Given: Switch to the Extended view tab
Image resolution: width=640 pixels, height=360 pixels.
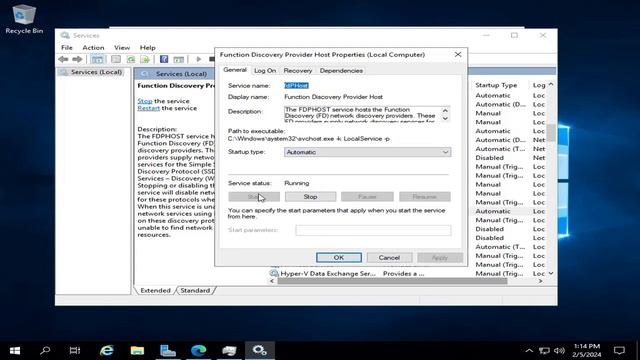Looking at the screenshot, I should 155,290.
